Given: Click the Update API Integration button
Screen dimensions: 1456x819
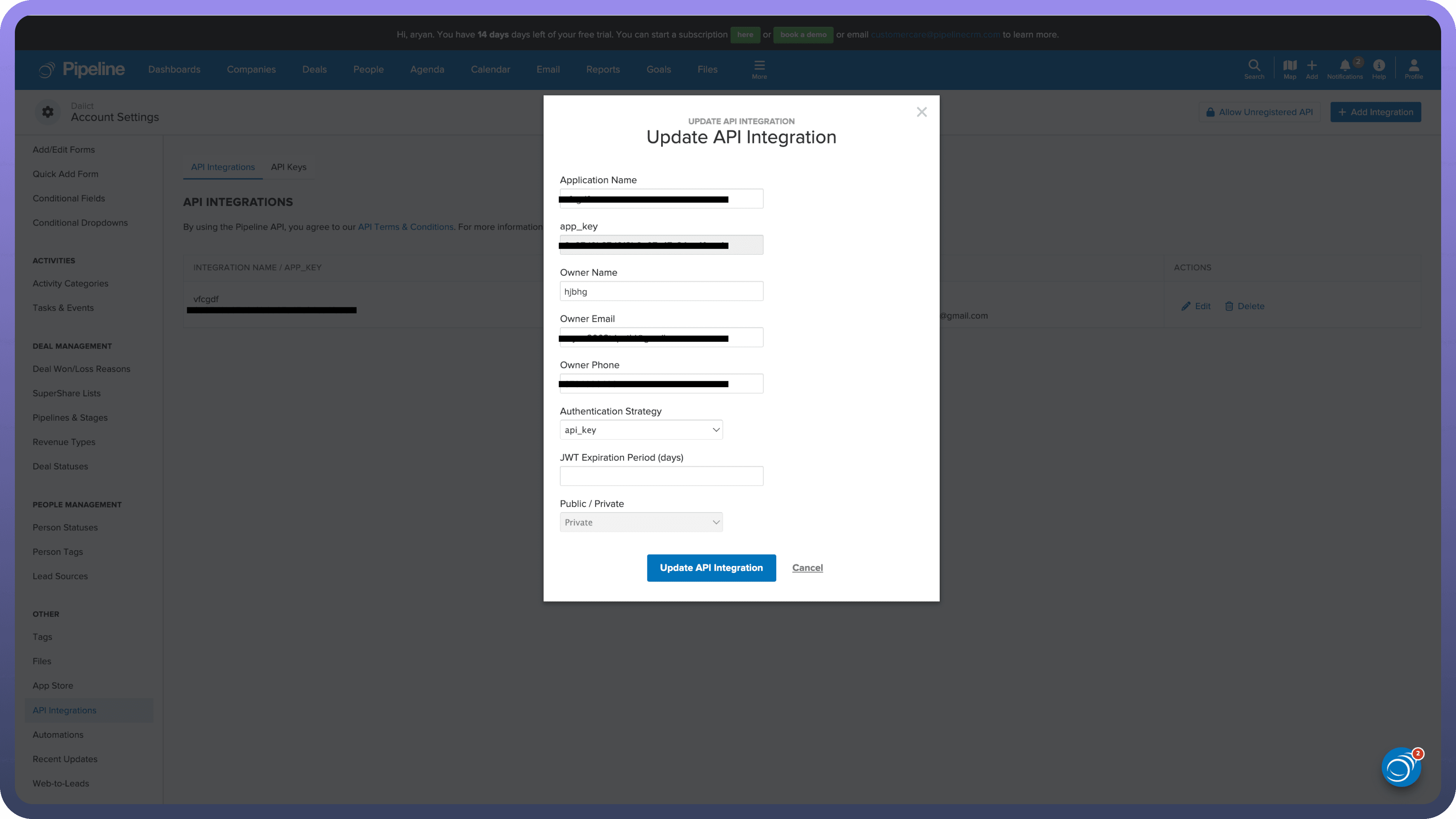Looking at the screenshot, I should [711, 567].
